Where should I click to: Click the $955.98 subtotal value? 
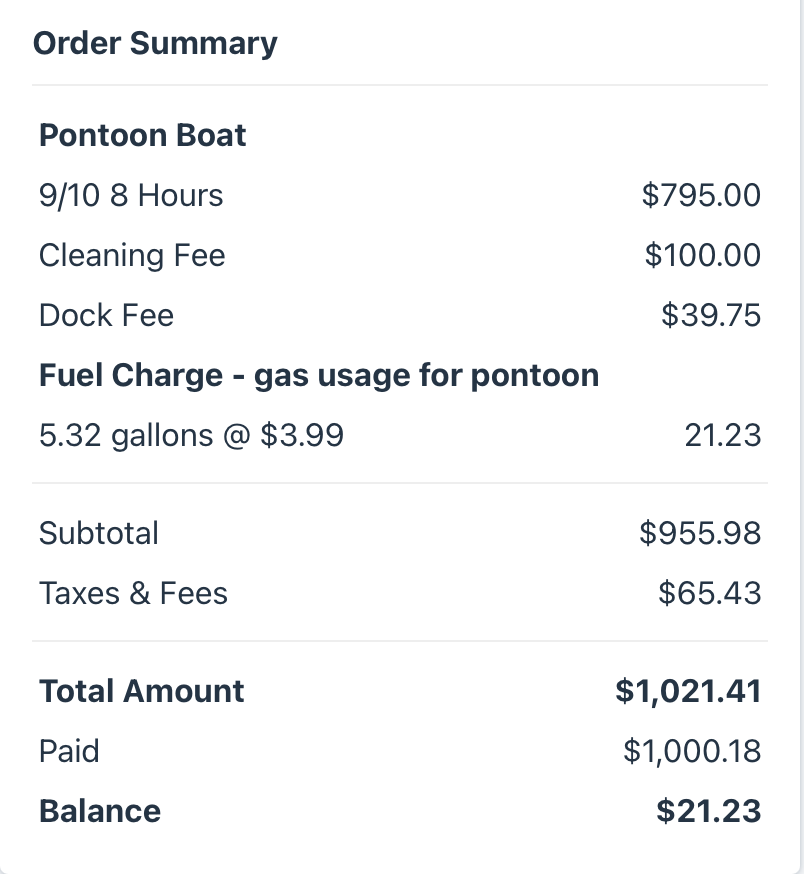(x=700, y=533)
